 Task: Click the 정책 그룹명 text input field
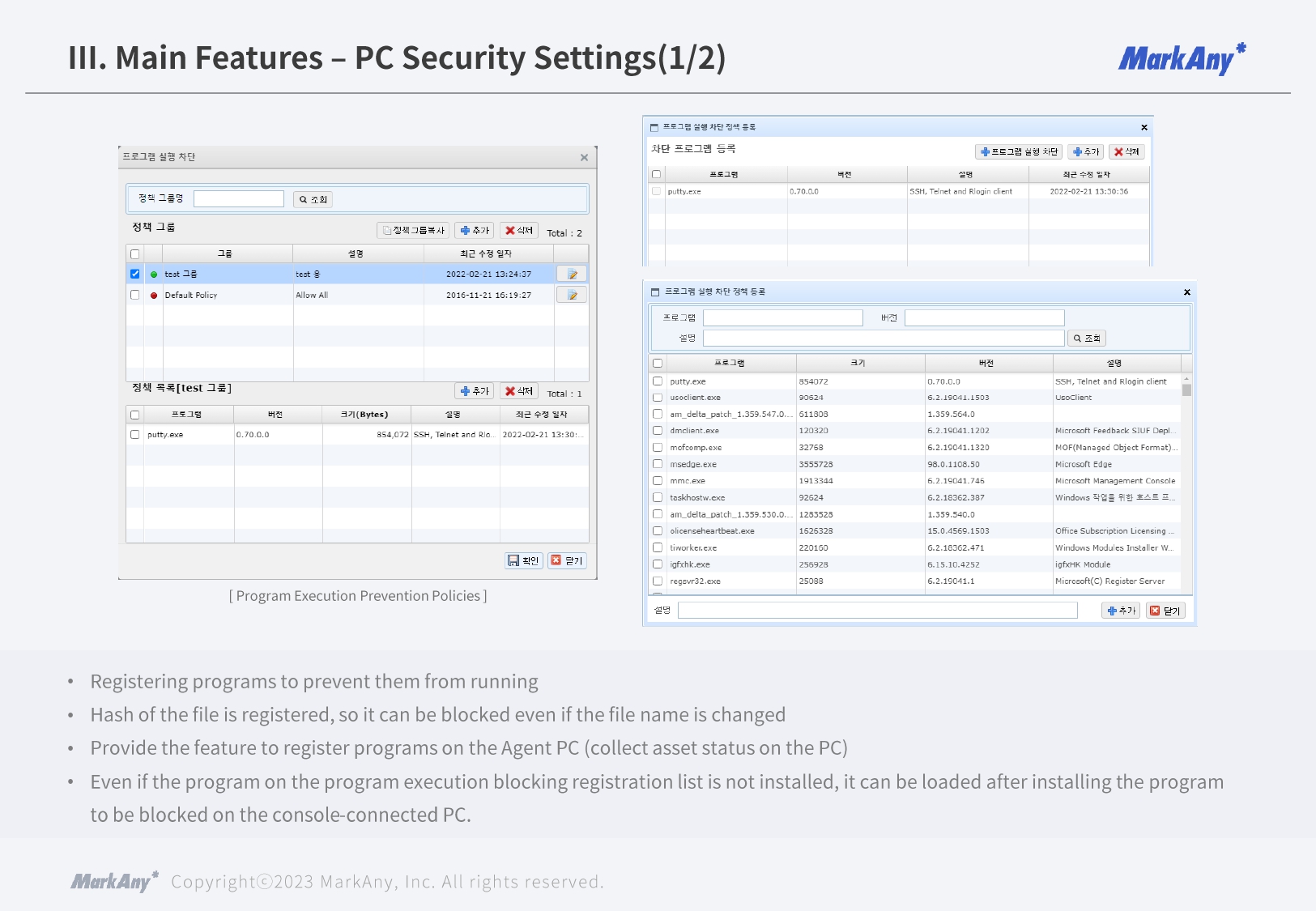[x=239, y=199]
